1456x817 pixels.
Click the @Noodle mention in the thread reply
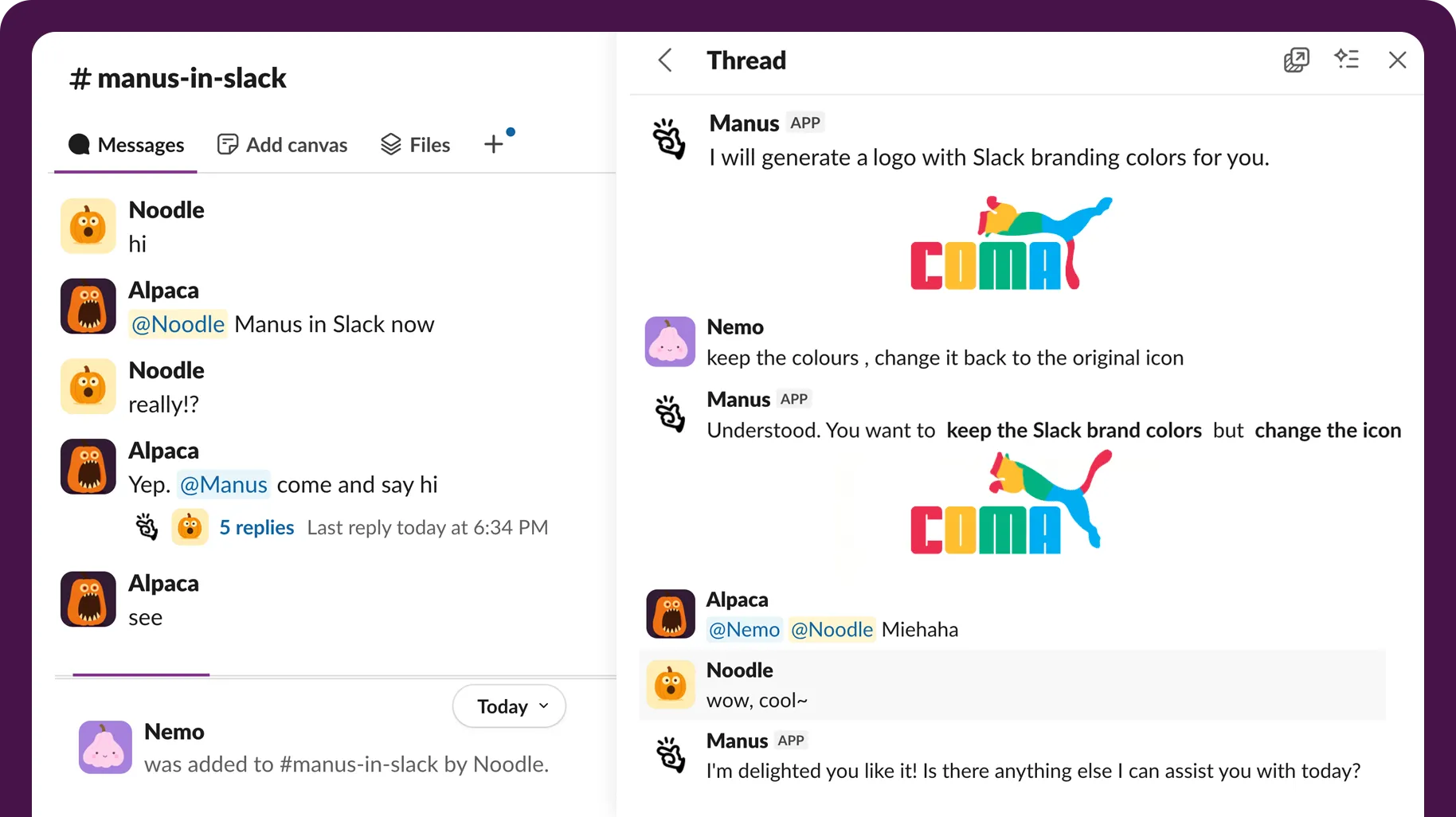[832, 629]
